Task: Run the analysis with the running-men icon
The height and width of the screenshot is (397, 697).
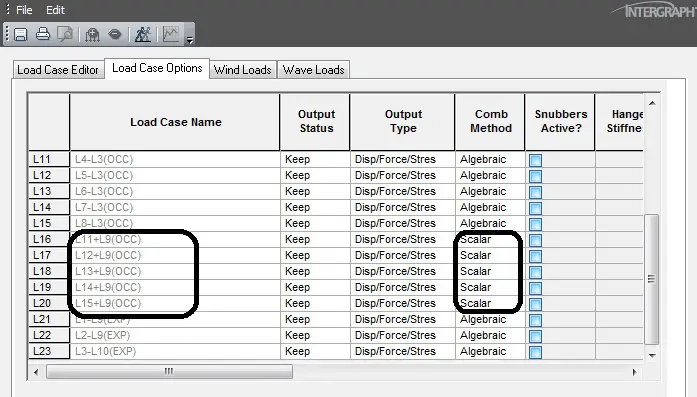Action: [x=143, y=34]
